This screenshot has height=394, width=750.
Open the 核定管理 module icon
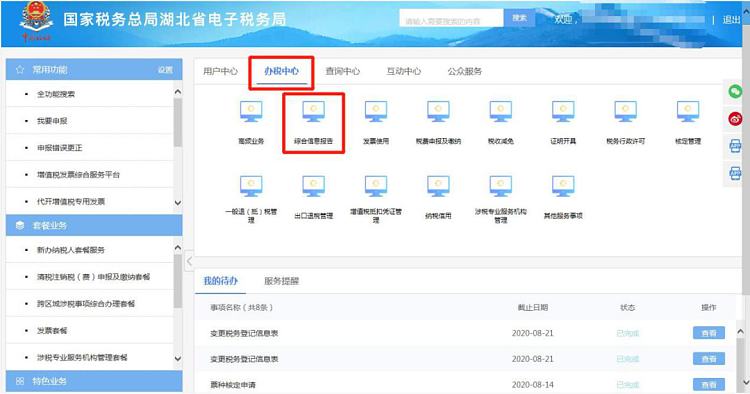(x=688, y=112)
